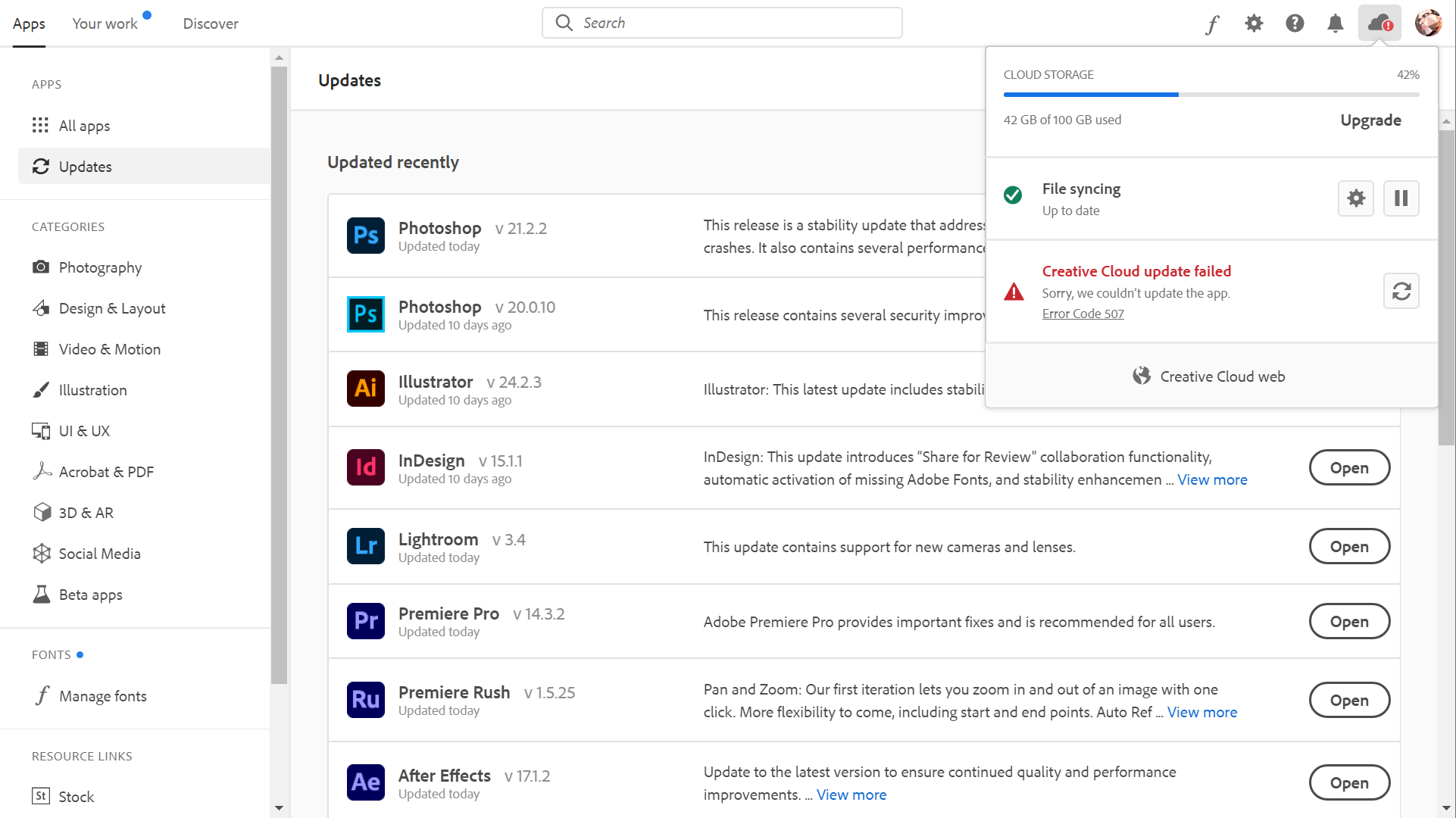
Task: Open file syncing preferences gear
Action: (x=1356, y=198)
